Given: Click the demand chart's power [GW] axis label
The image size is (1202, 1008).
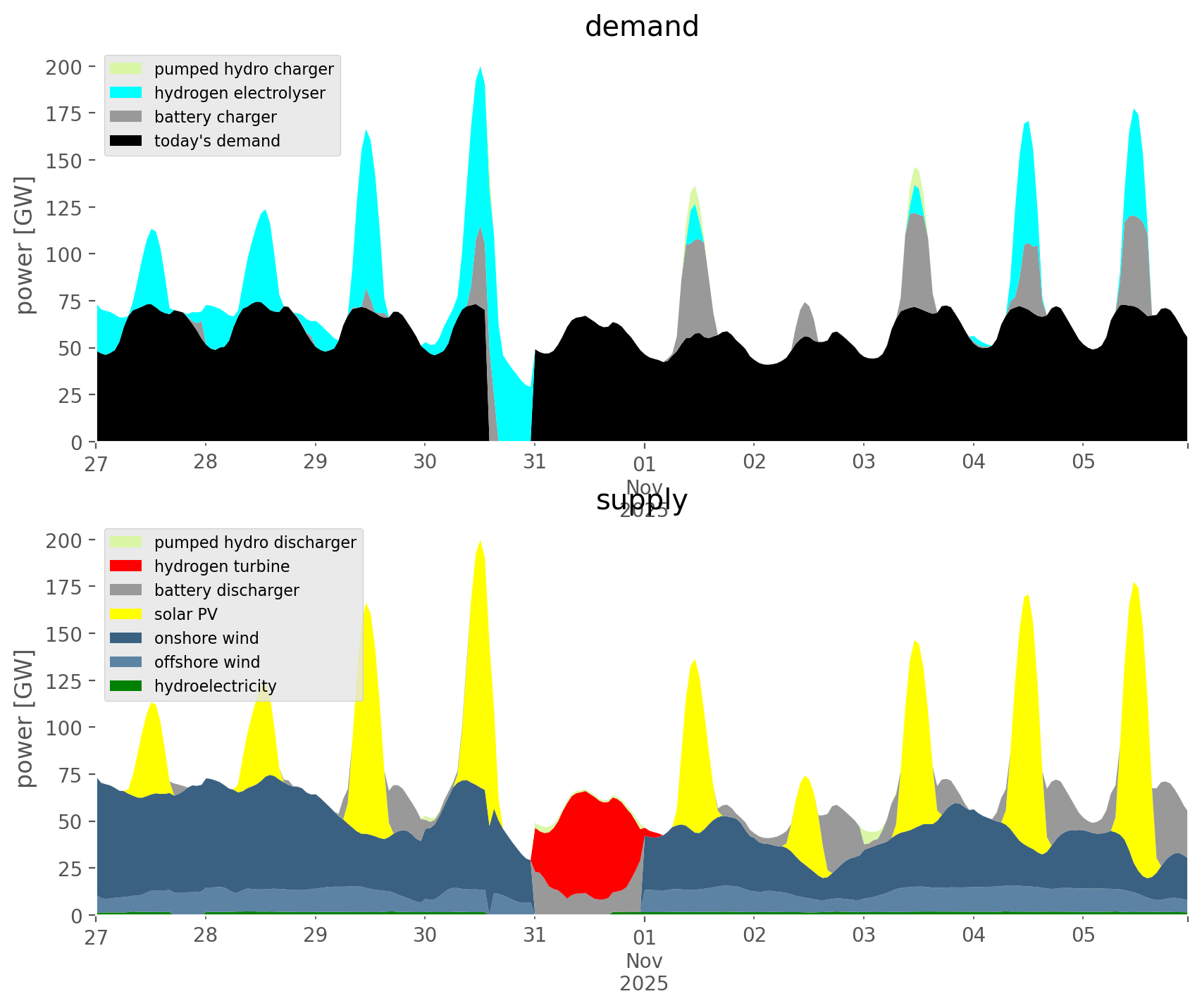Looking at the screenshot, I should point(25,245).
